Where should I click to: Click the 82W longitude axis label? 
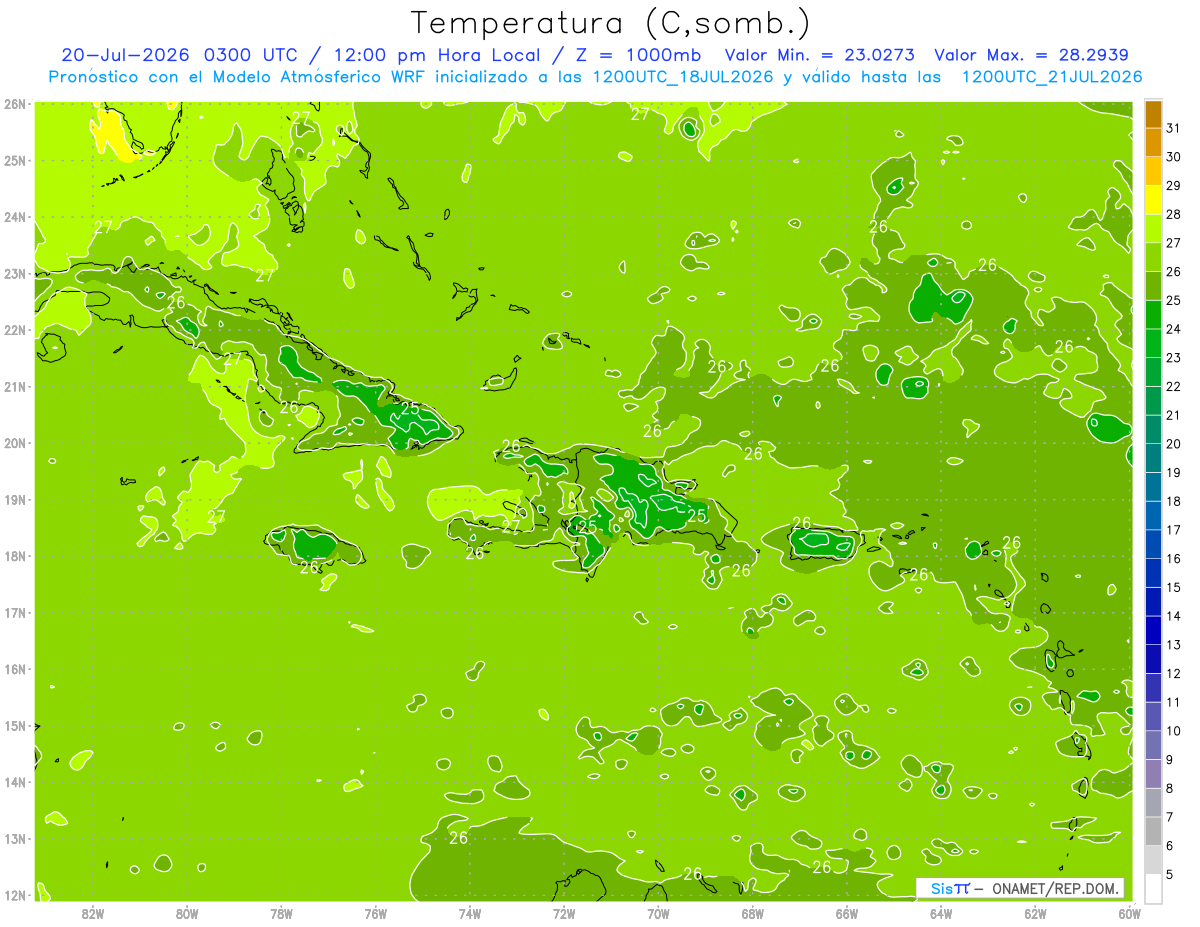[x=93, y=913]
